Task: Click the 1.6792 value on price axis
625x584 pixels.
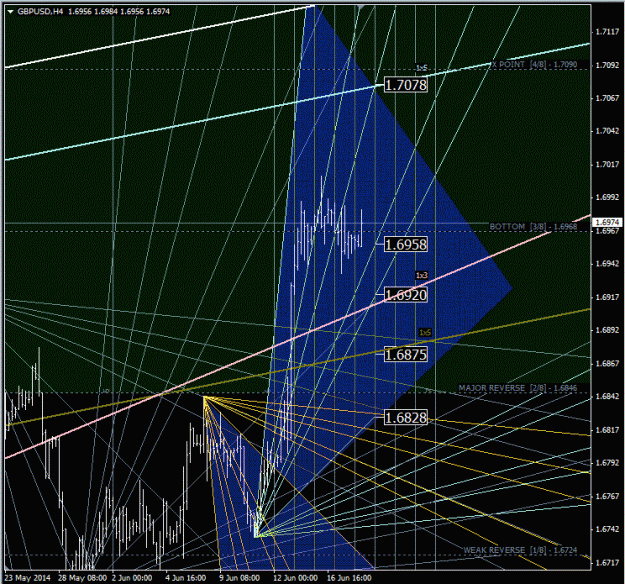Action: (607, 463)
